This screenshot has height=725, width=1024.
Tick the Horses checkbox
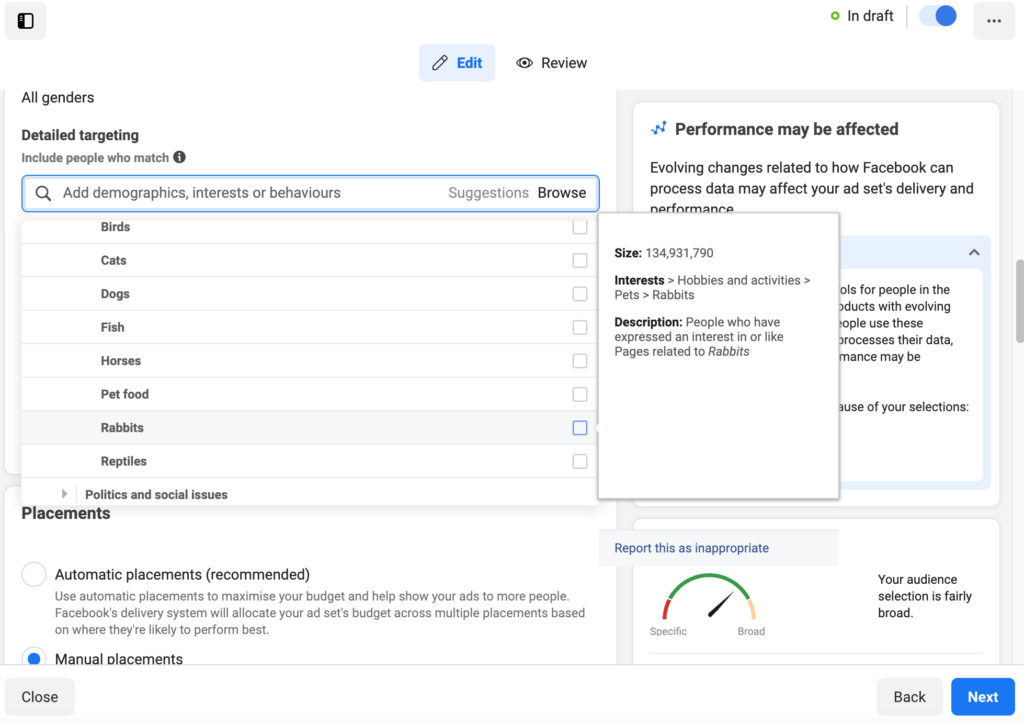click(580, 361)
